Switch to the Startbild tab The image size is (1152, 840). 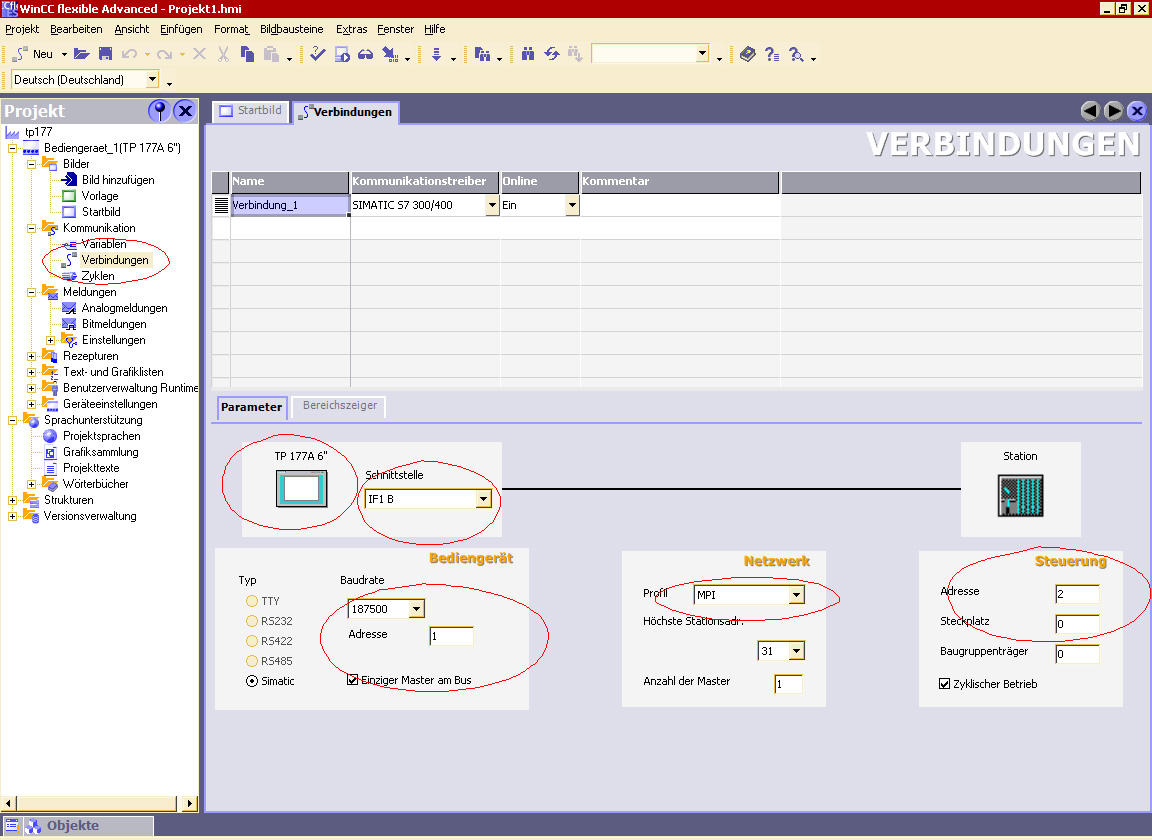[x=251, y=111]
